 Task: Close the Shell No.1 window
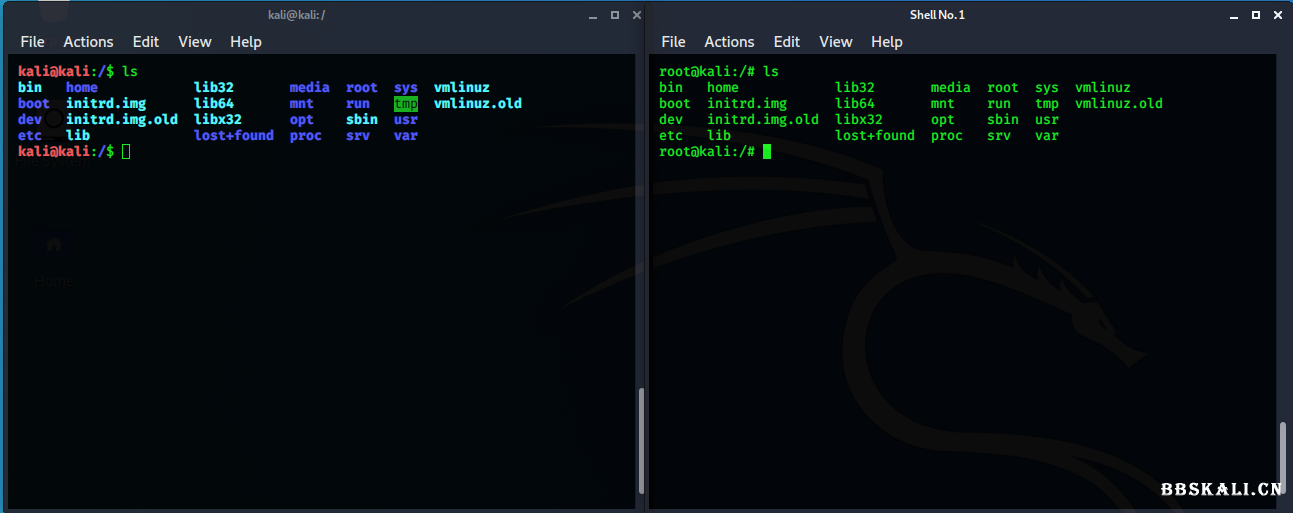1276,15
